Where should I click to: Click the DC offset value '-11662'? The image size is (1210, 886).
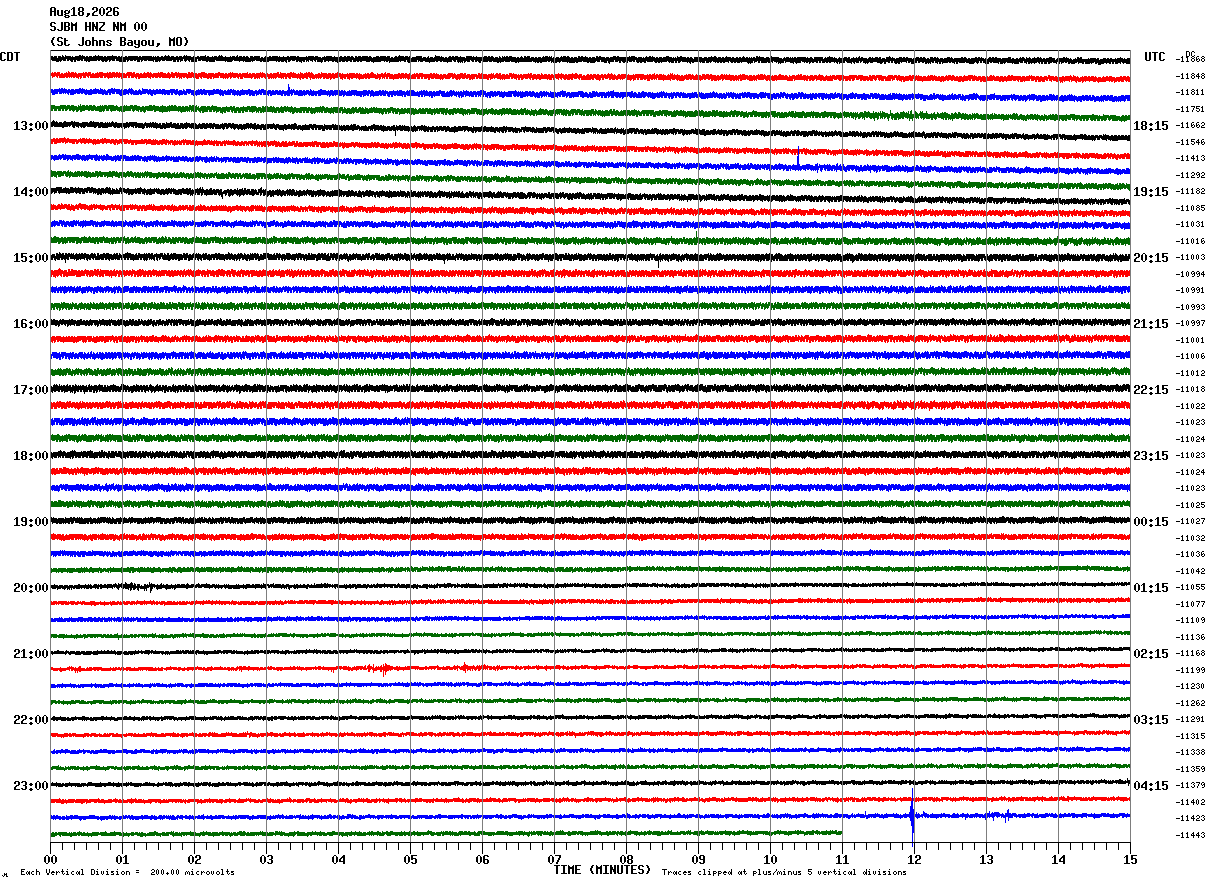(1191, 126)
